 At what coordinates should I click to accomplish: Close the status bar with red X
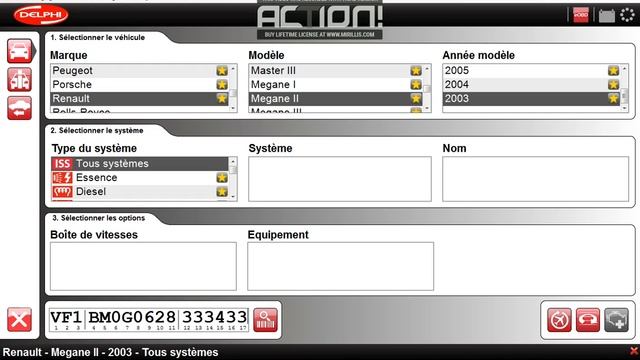click(x=634, y=351)
